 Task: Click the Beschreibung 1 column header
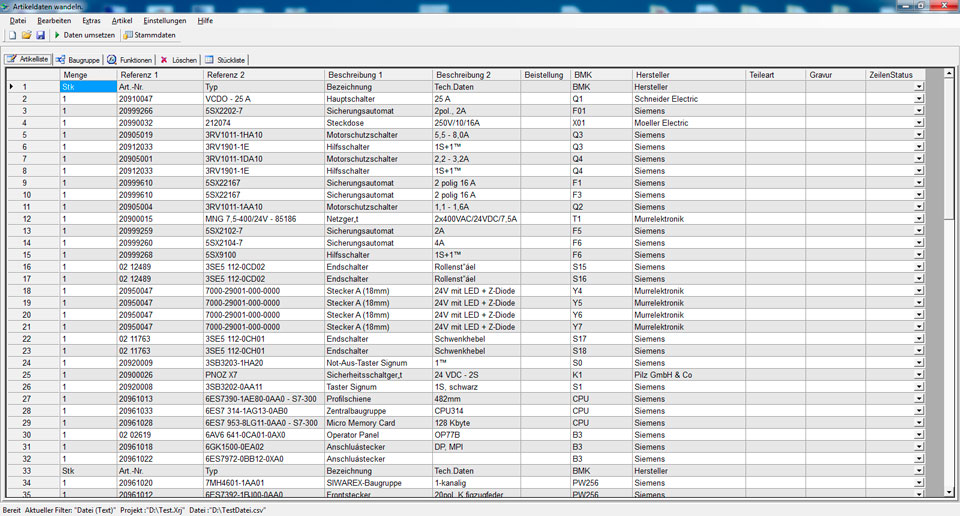[378, 75]
